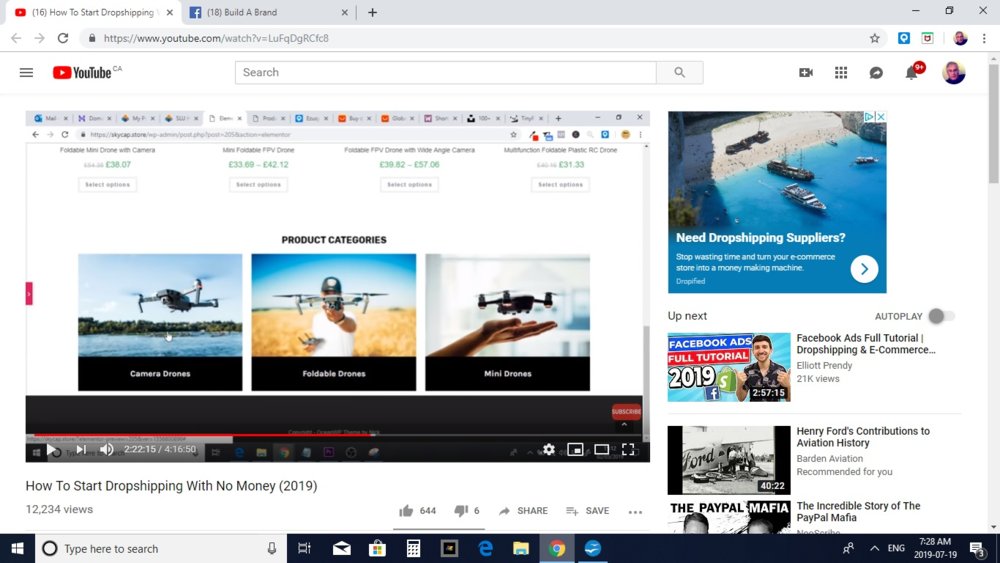Click the ENG language indicator
This screenshot has width=1000, height=563.
[x=896, y=548]
